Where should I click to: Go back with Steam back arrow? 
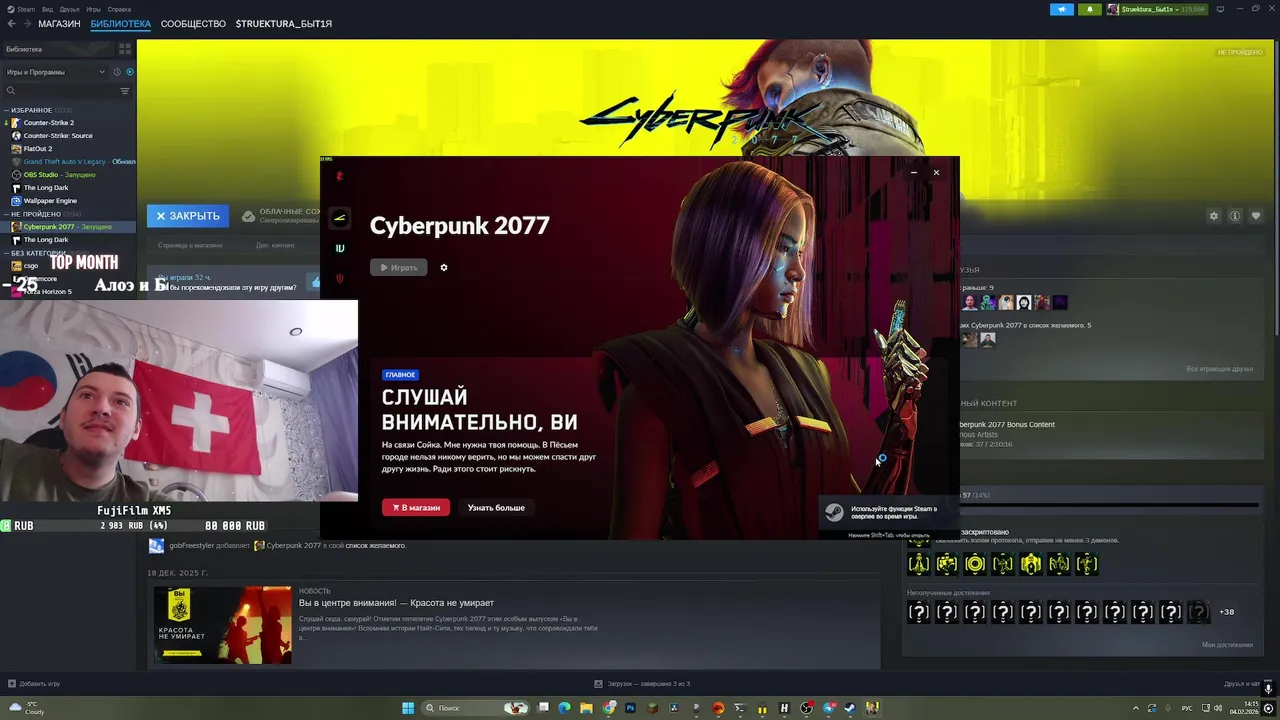point(10,24)
